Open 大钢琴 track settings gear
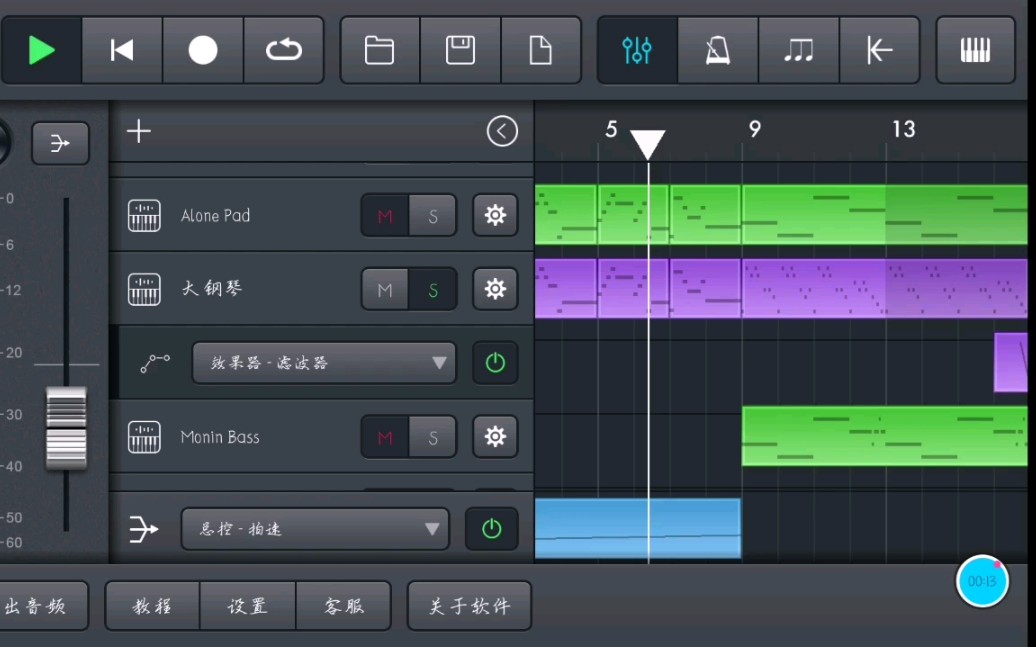 coord(495,289)
